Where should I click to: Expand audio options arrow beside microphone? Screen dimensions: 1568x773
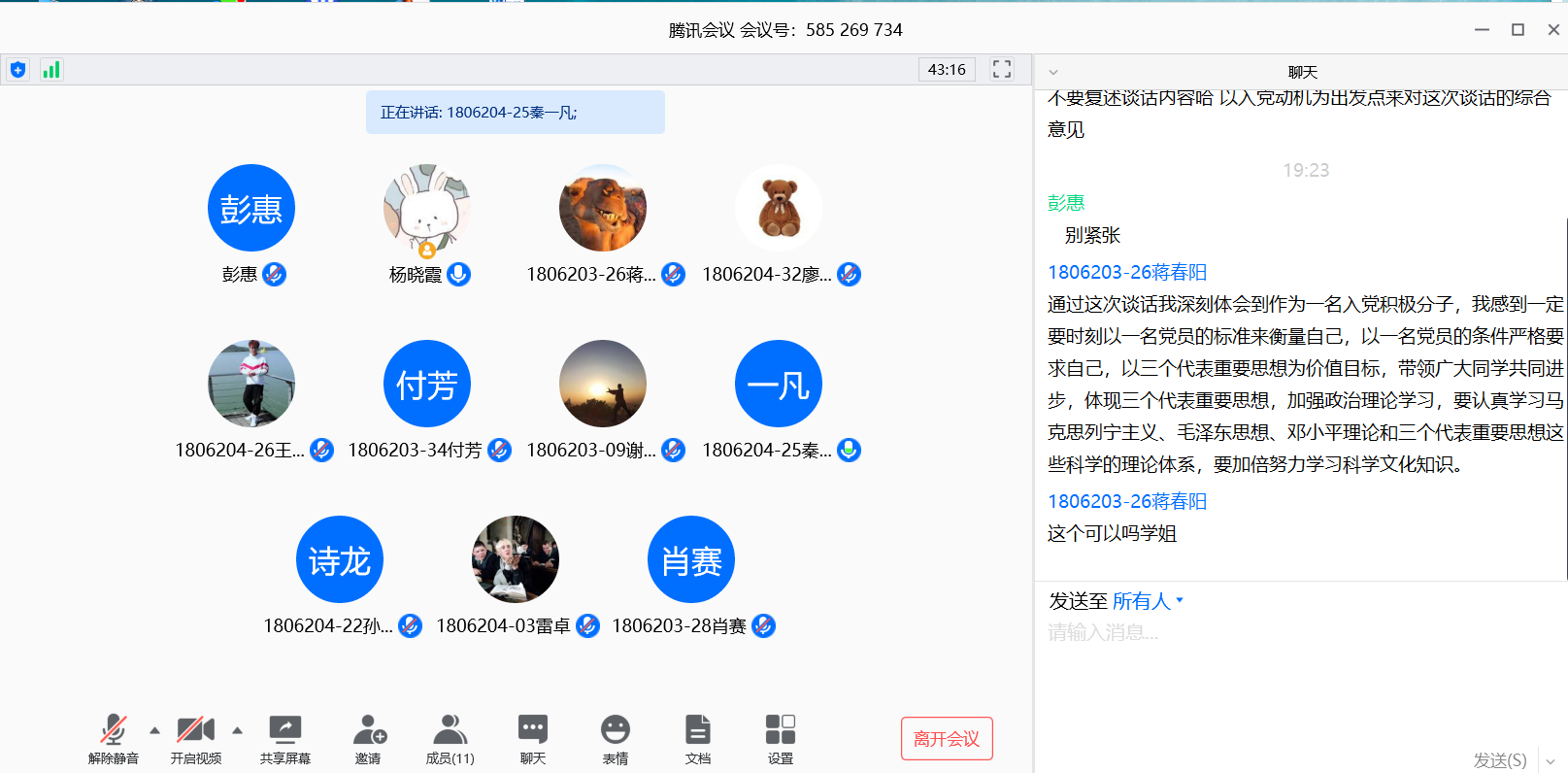pyautogui.click(x=154, y=730)
